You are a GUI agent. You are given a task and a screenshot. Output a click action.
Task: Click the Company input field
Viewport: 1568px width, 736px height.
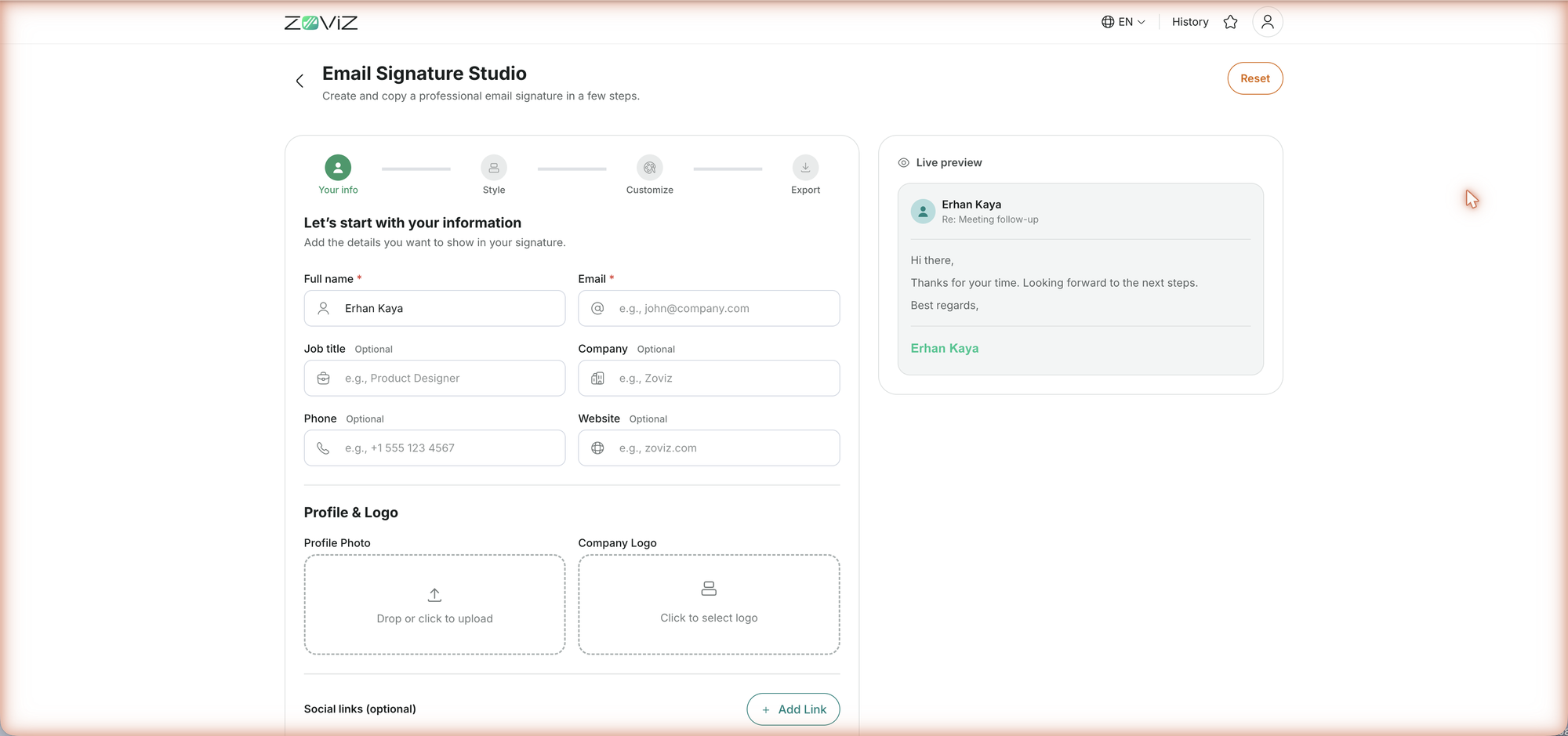(x=709, y=379)
